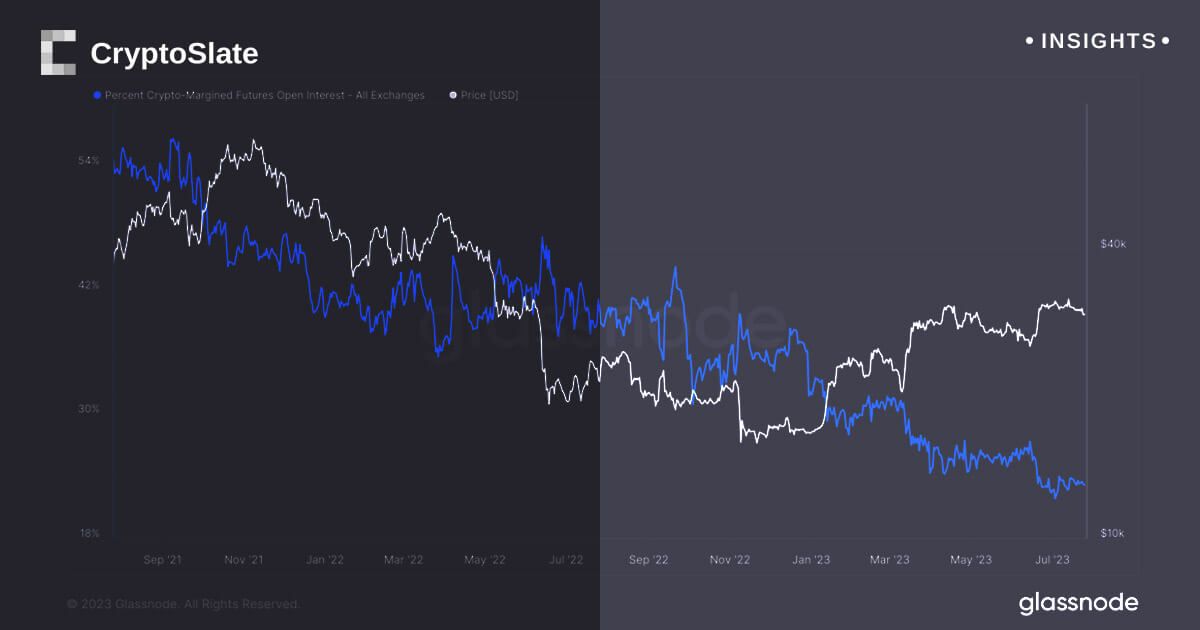Select the $40k price axis label
This screenshot has height=630, width=1200.
[x=1113, y=244]
